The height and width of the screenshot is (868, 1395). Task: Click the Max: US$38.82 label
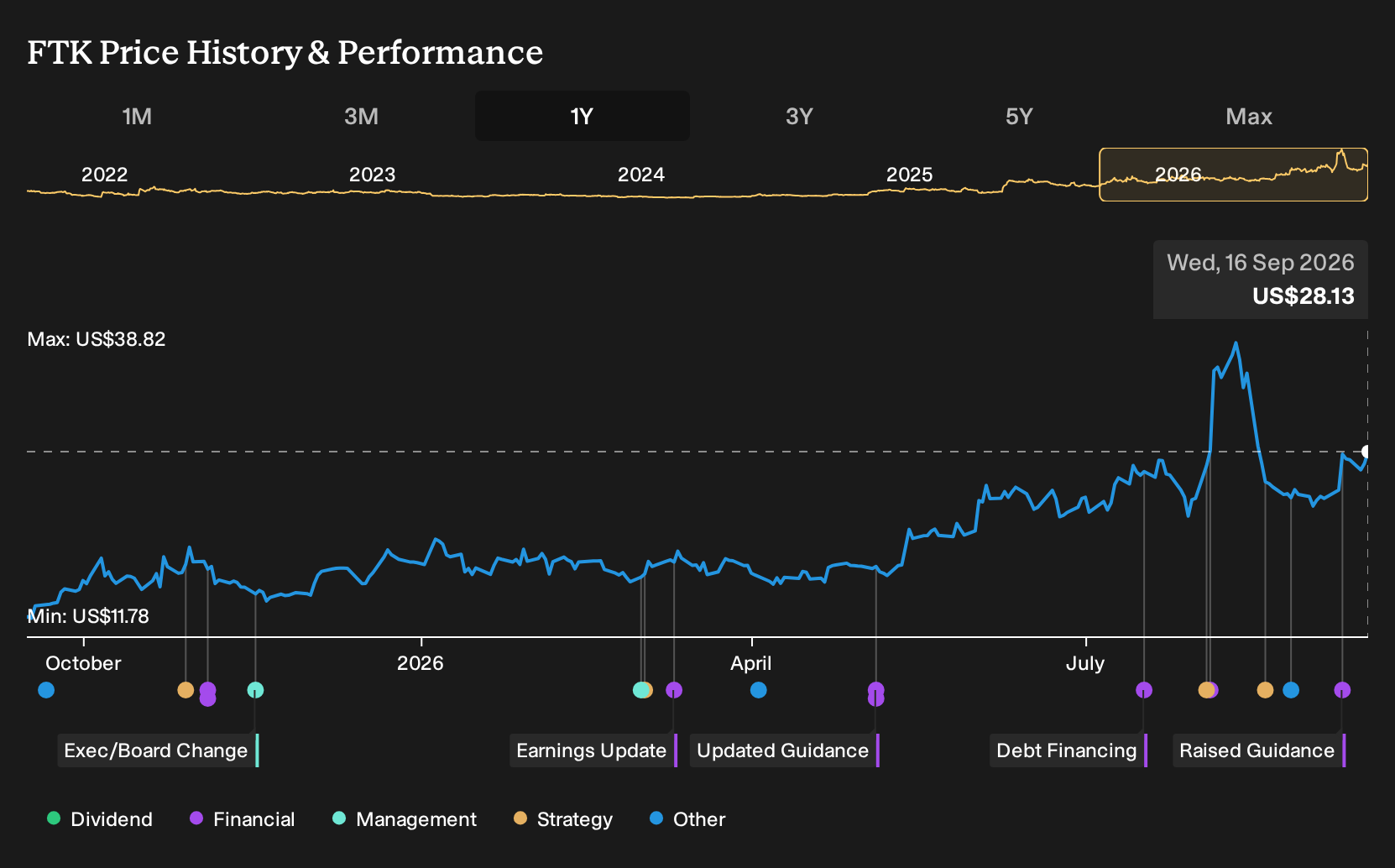97,339
